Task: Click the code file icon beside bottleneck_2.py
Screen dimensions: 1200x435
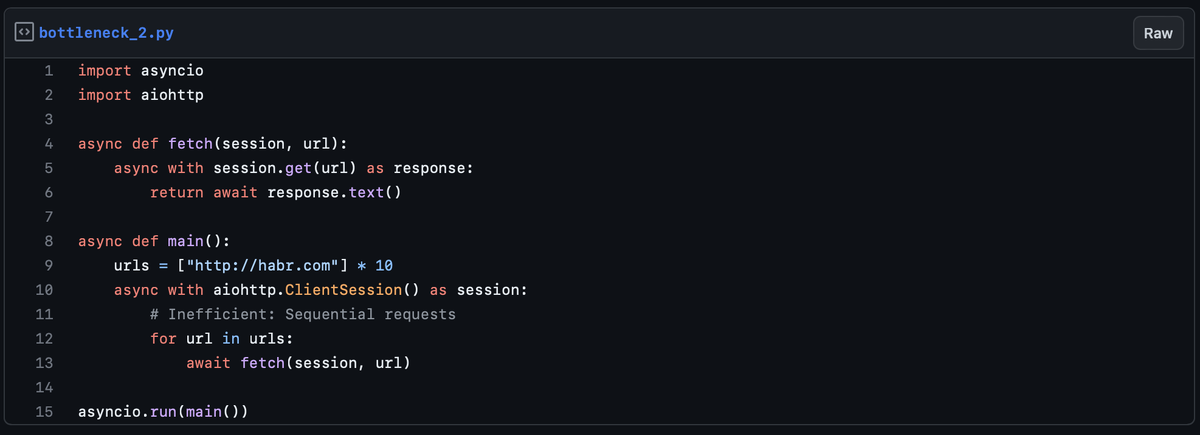Action: pyautogui.click(x=24, y=33)
